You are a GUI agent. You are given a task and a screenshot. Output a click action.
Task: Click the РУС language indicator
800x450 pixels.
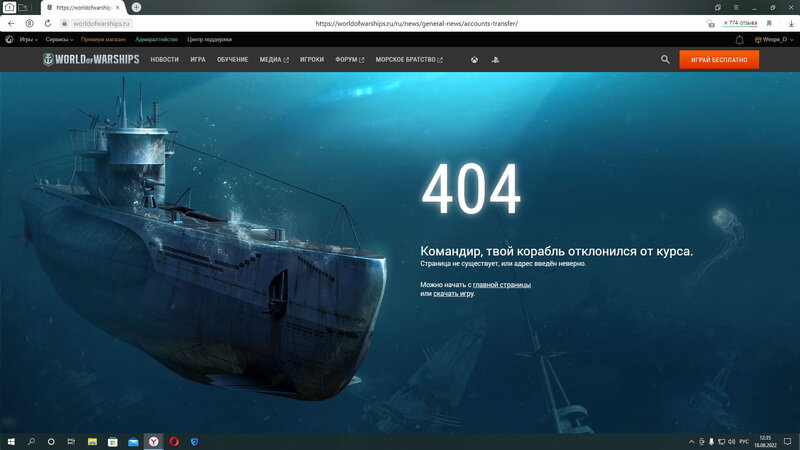tap(744, 441)
